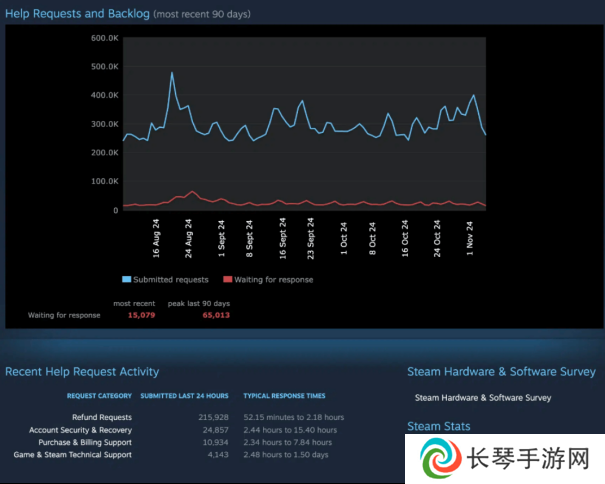The width and height of the screenshot is (605, 484).
Task: Open the Steam Hardware & Software Survey link
Action: (483, 398)
